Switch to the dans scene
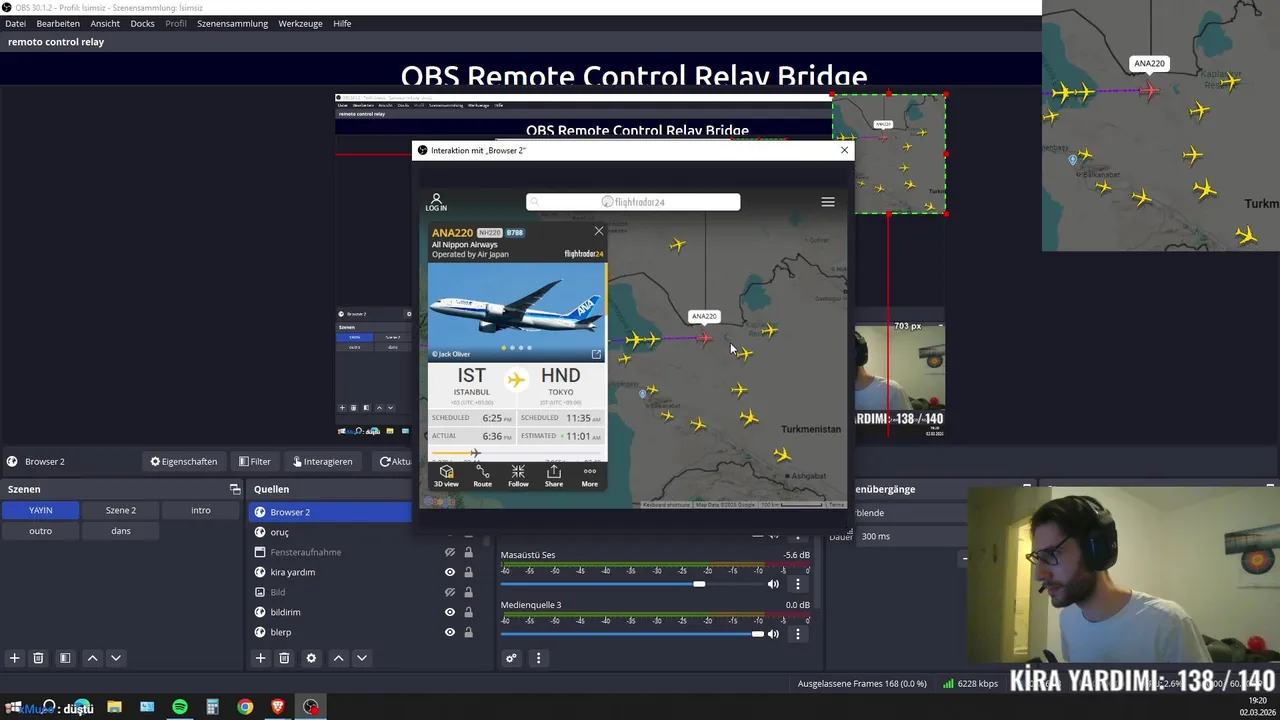Screen dimensions: 1280x720 (121, 531)
